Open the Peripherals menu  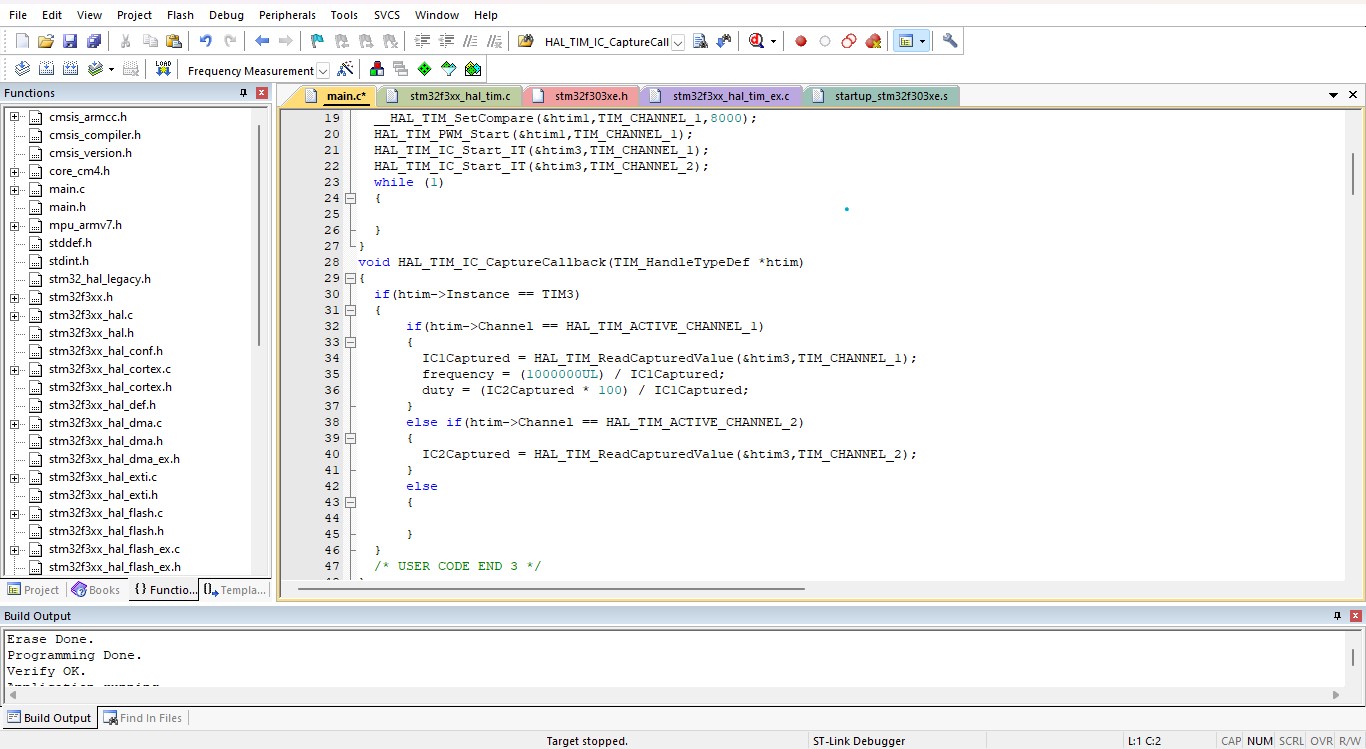click(x=287, y=15)
